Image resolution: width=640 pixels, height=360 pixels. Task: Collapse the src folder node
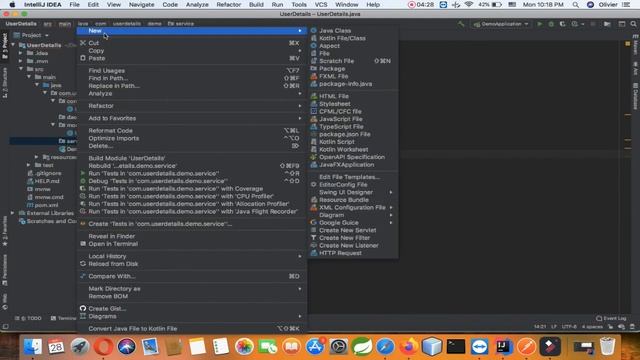coord(21,69)
